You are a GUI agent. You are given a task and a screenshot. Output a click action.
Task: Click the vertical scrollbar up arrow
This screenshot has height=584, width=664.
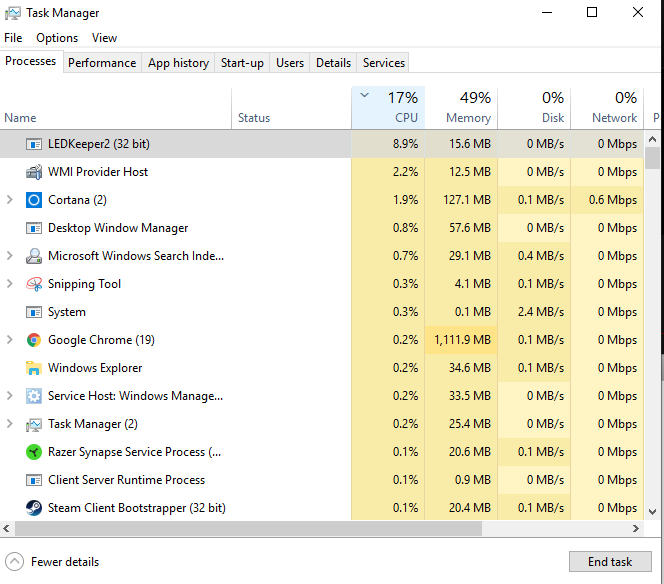(653, 139)
